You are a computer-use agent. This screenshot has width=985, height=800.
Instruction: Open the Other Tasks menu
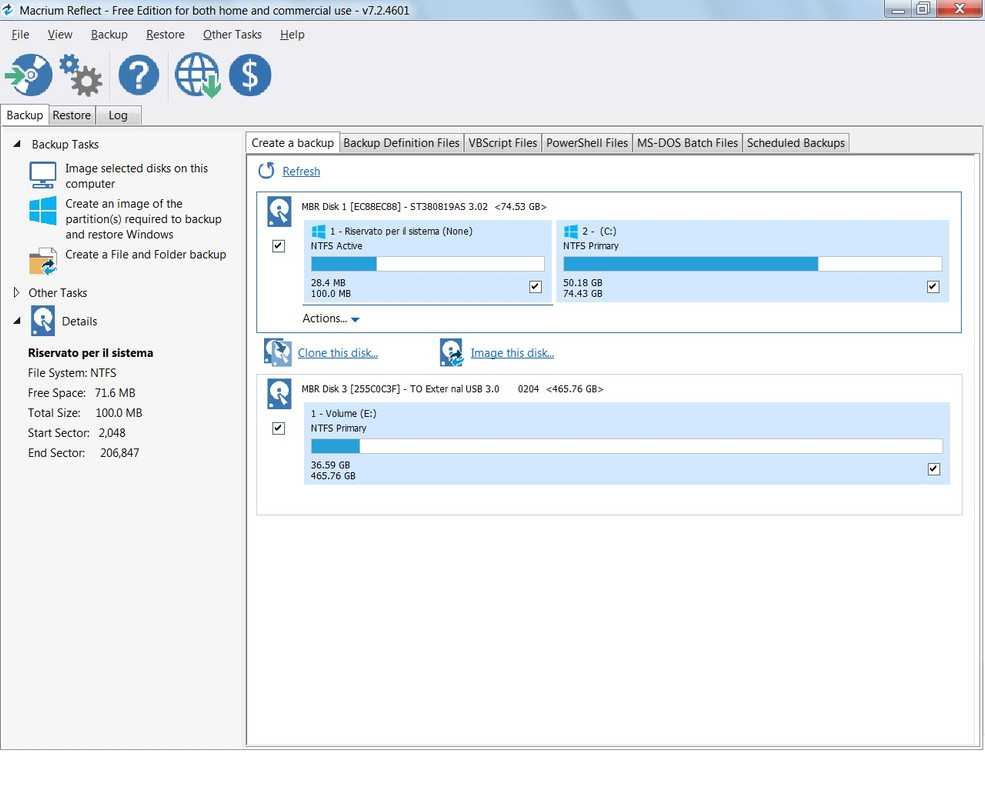point(232,35)
